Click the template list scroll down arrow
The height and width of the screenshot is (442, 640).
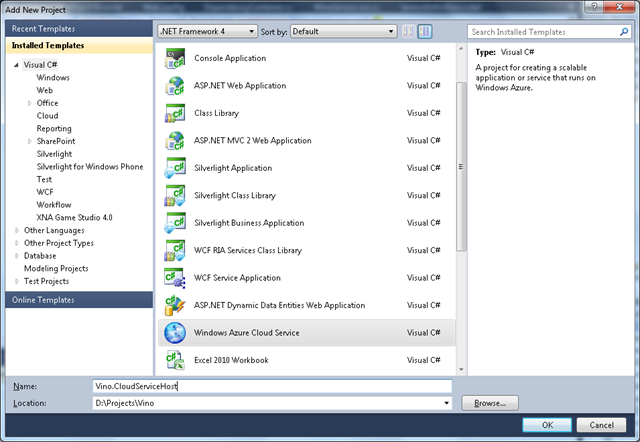(x=461, y=370)
